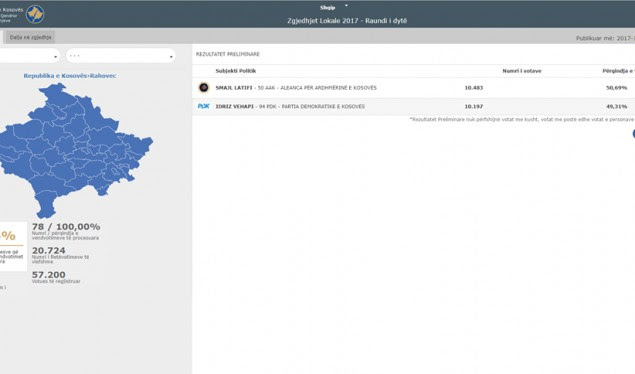Sort by Numri i votave column header
The height and width of the screenshot is (374, 635).
[x=522, y=71]
